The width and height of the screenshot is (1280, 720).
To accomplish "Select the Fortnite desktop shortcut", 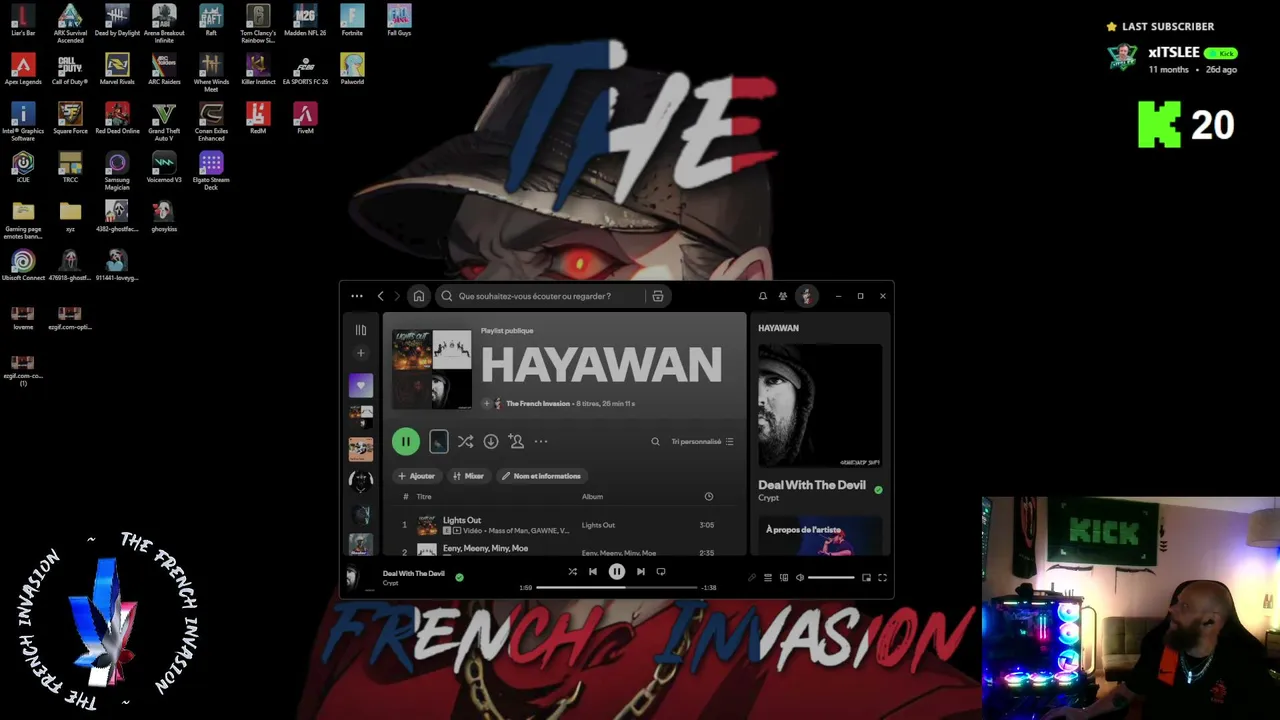I will coord(352,21).
